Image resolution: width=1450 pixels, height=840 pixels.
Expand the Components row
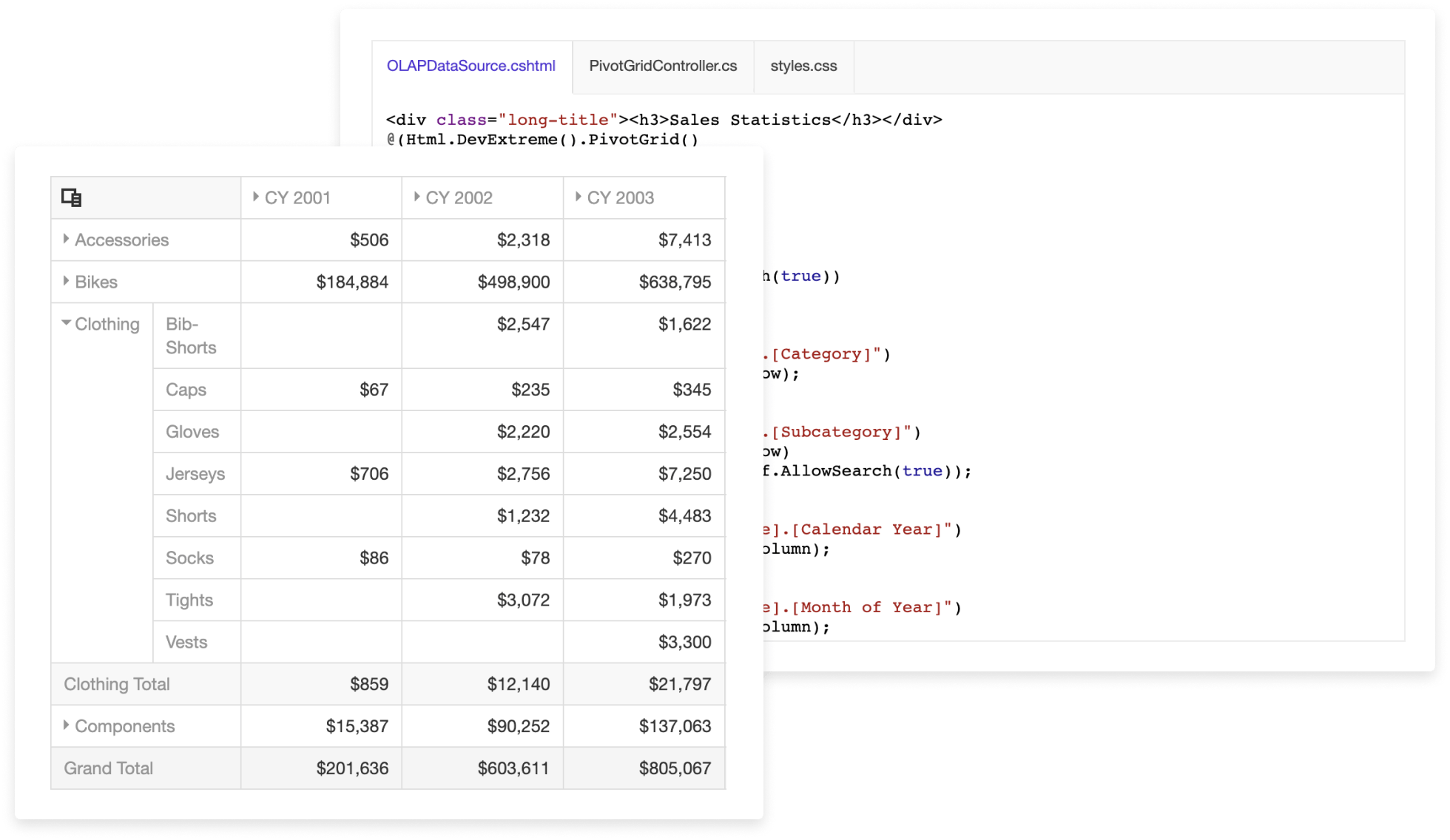point(67,725)
